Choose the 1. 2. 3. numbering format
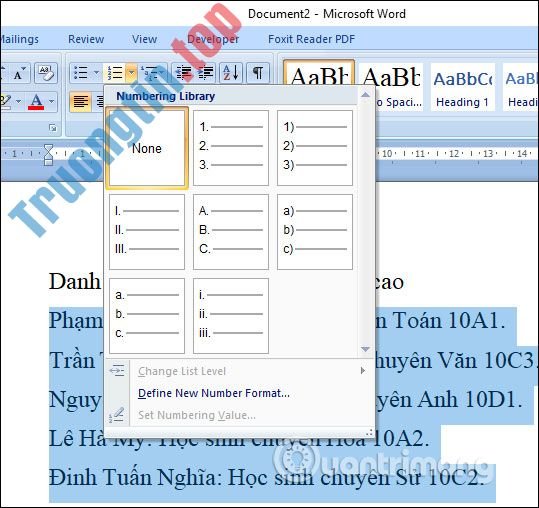This screenshot has height=508, width=539. 231,148
